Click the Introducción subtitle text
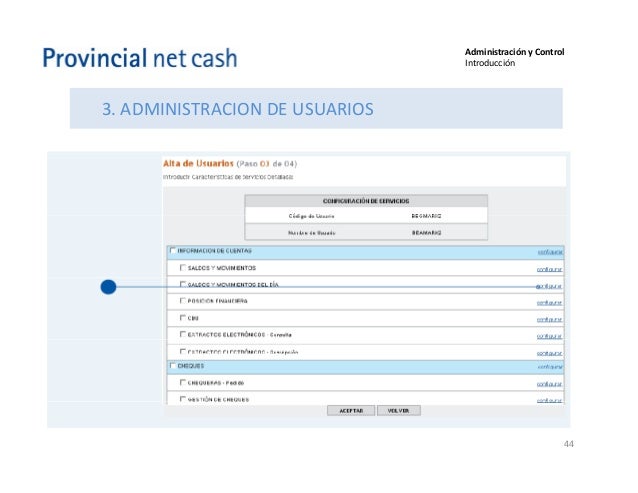The width and height of the screenshot is (638, 493). tap(490, 63)
